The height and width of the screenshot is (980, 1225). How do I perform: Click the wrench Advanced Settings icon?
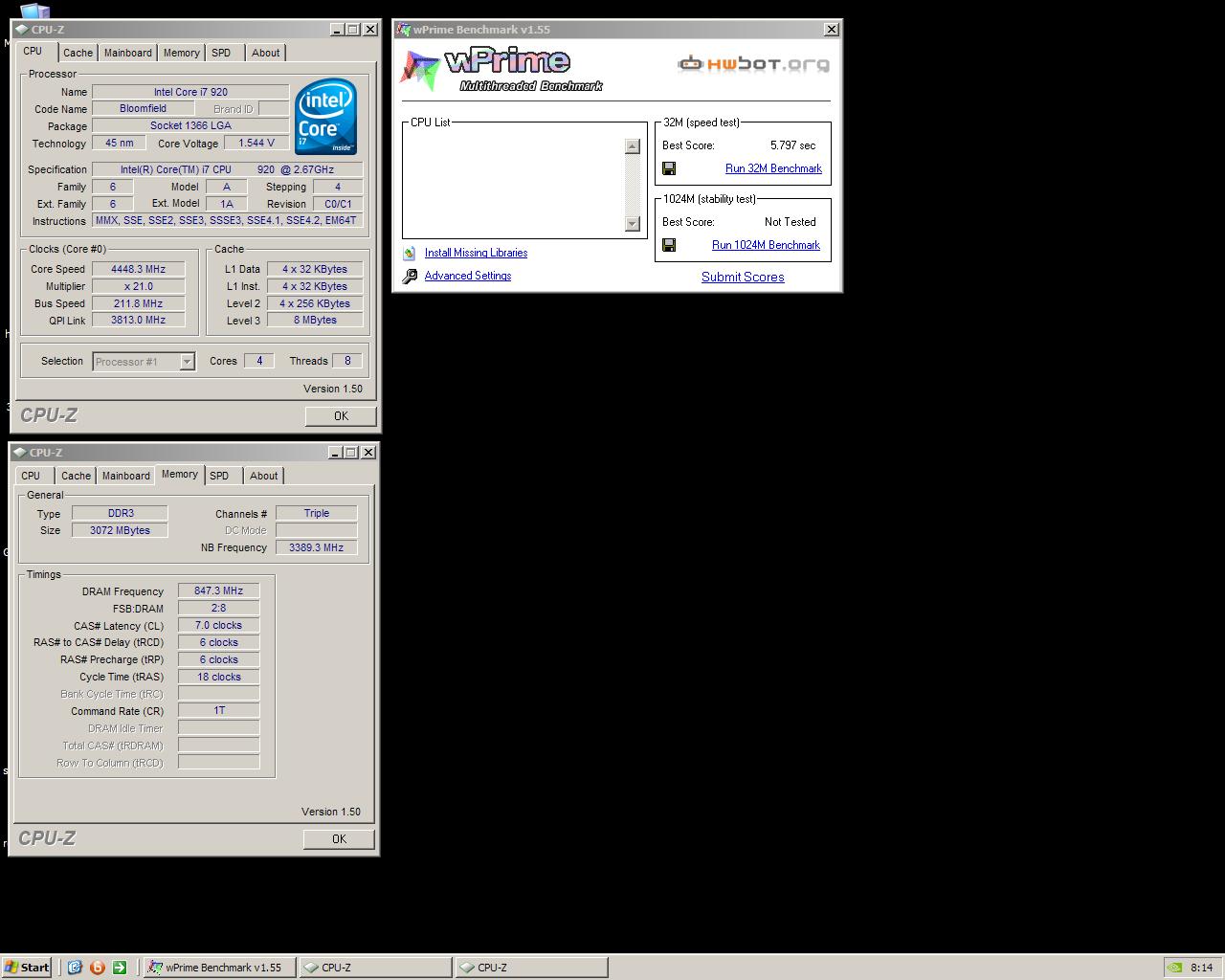coord(410,276)
